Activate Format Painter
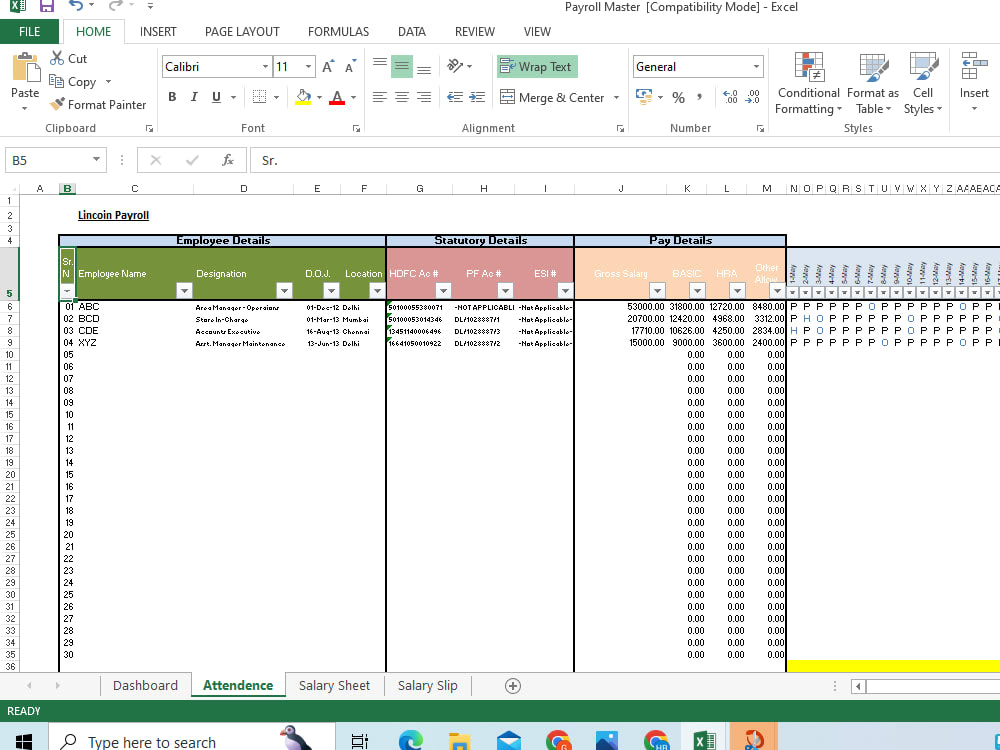This screenshot has height=750, width=1000. point(98,105)
